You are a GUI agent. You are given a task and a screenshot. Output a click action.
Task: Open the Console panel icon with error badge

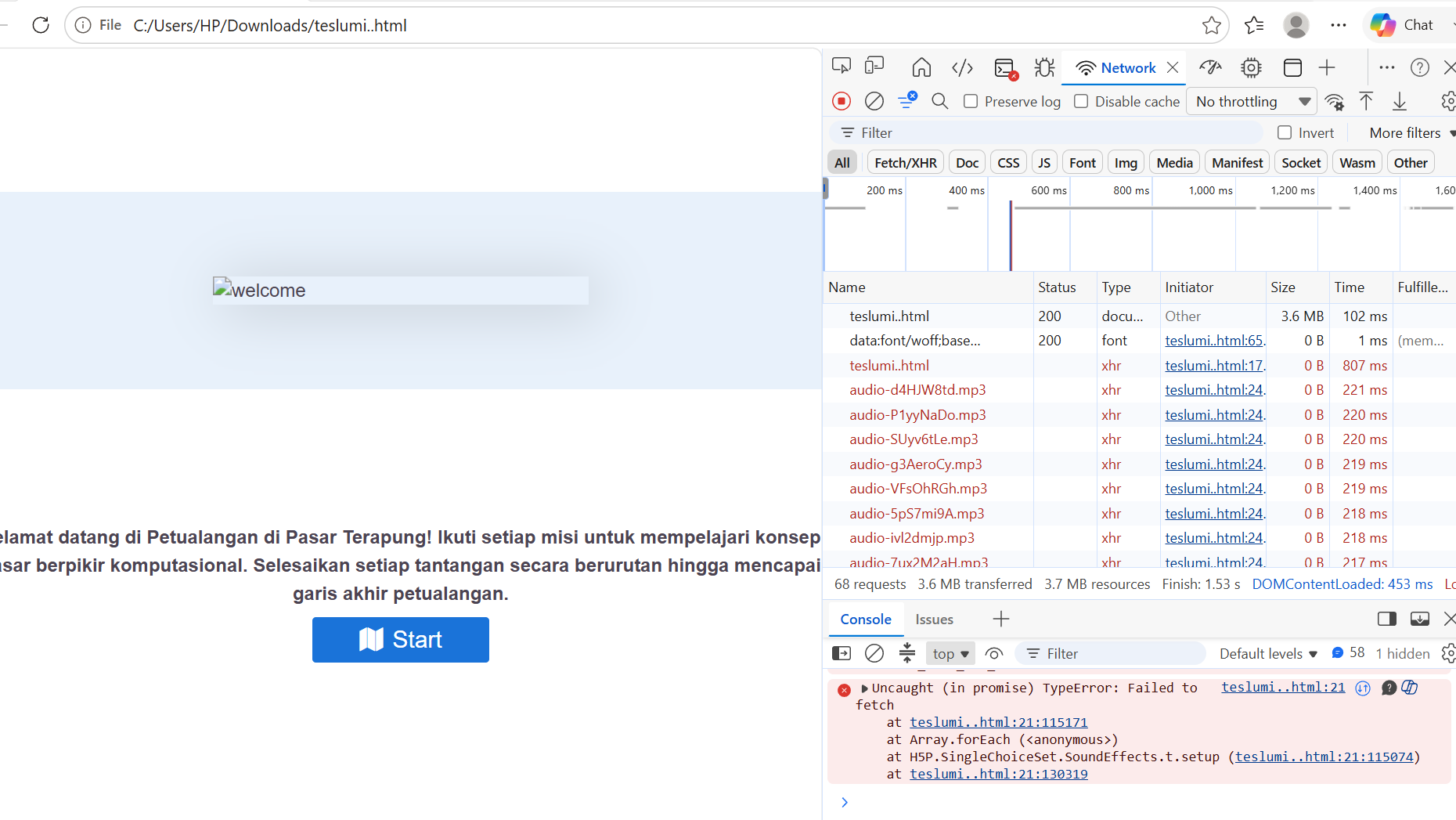coord(1005,68)
